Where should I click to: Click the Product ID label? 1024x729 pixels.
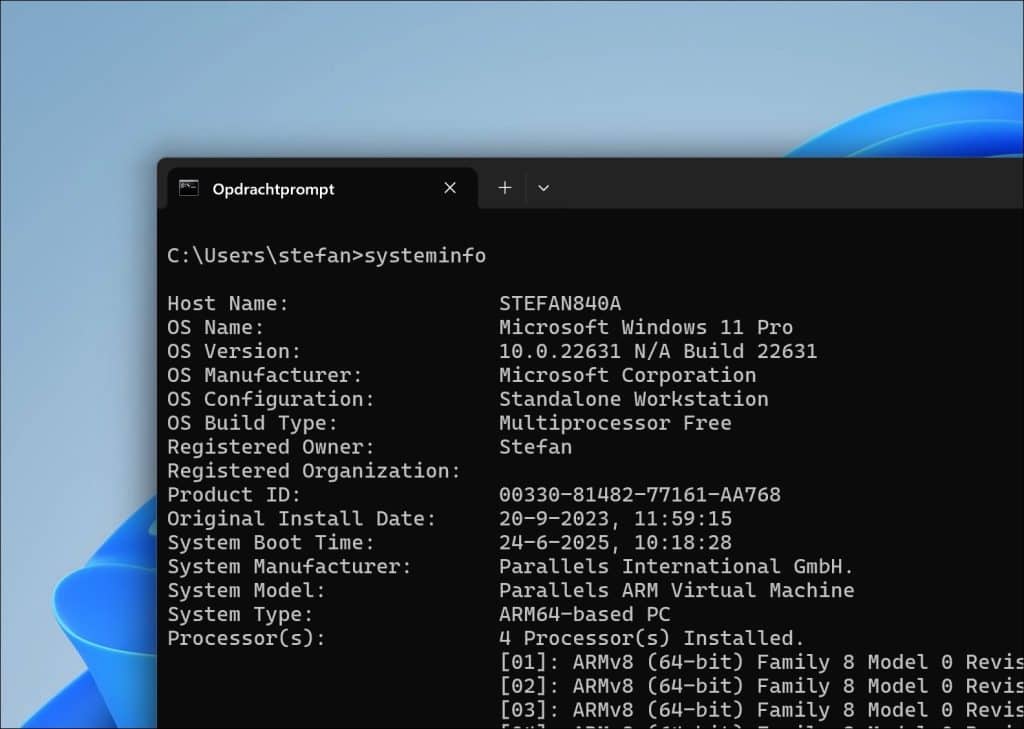click(x=234, y=494)
